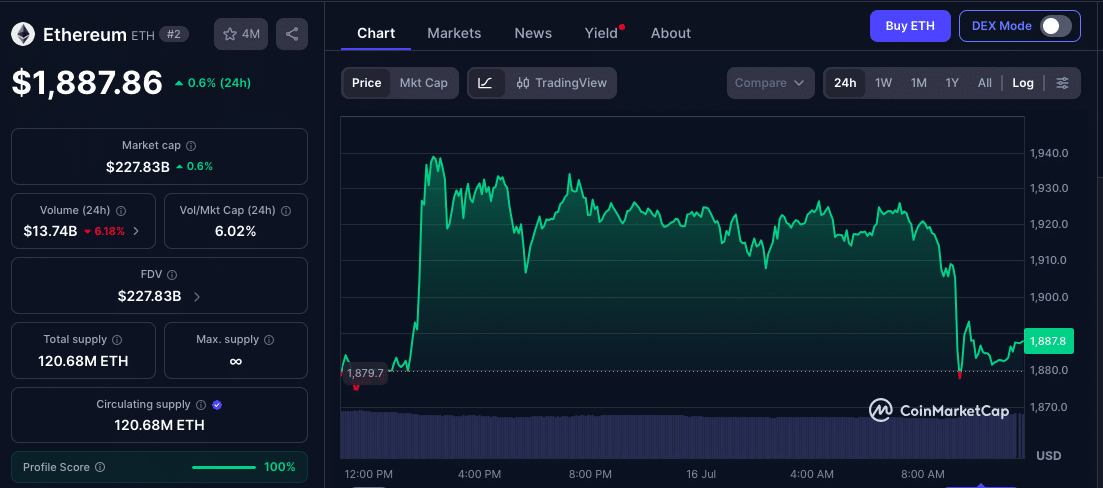This screenshot has width=1103, height=488.
Task: Click the Profile Score progress bar
Action: [x=224, y=467]
